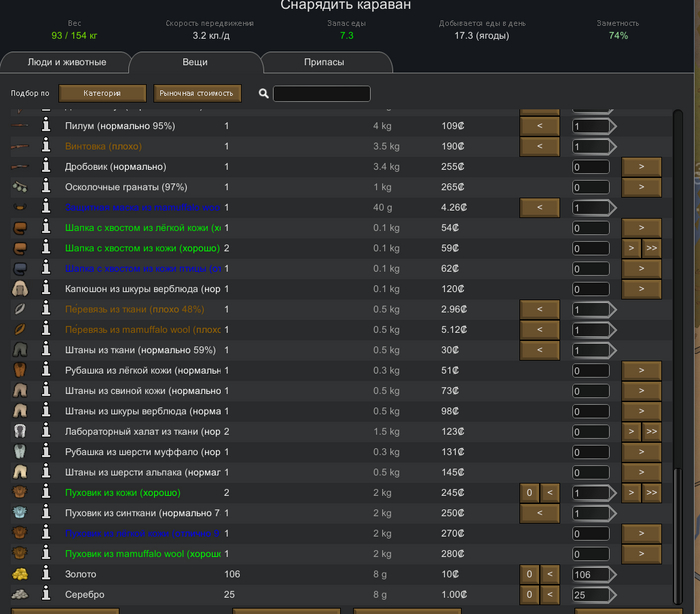Image resolution: width=700 pixels, height=614 pixels.
Task: Open info for Золото item
Action: point(45,575)
